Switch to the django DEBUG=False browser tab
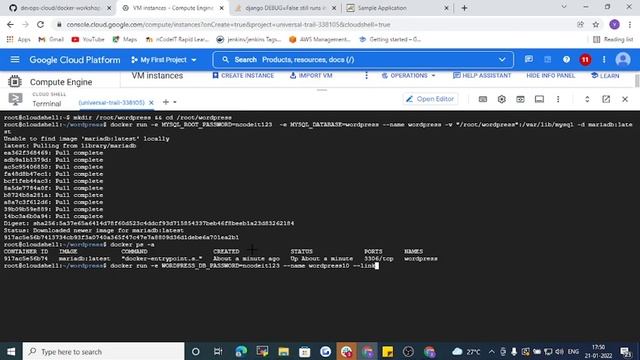The height and width of the screenshot is (360, 640). coord(285,8)
